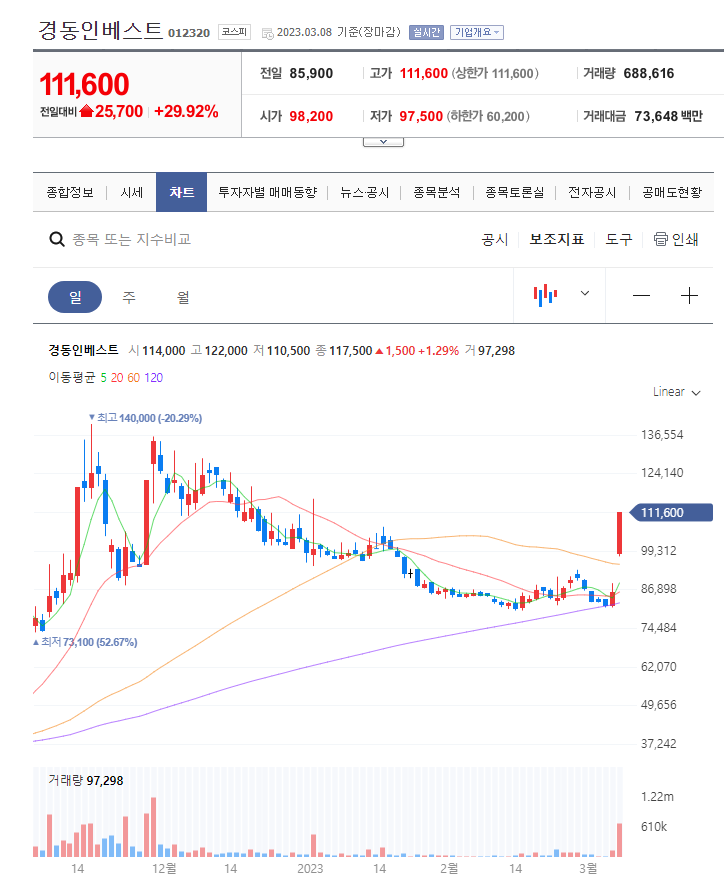Zoom out chart with minus icon
This screenshot has width=724, height=889.
point(641,295)
